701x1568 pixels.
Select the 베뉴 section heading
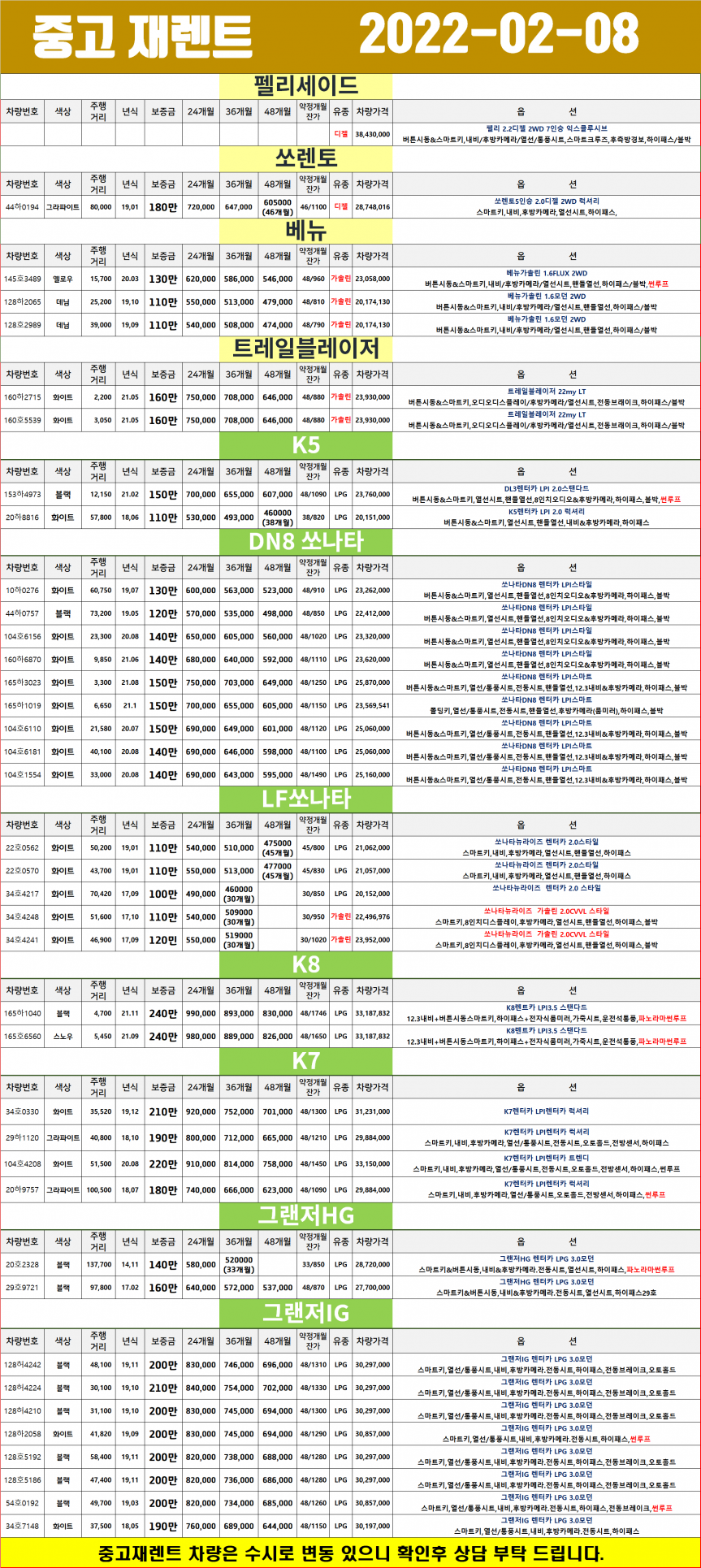305,230
